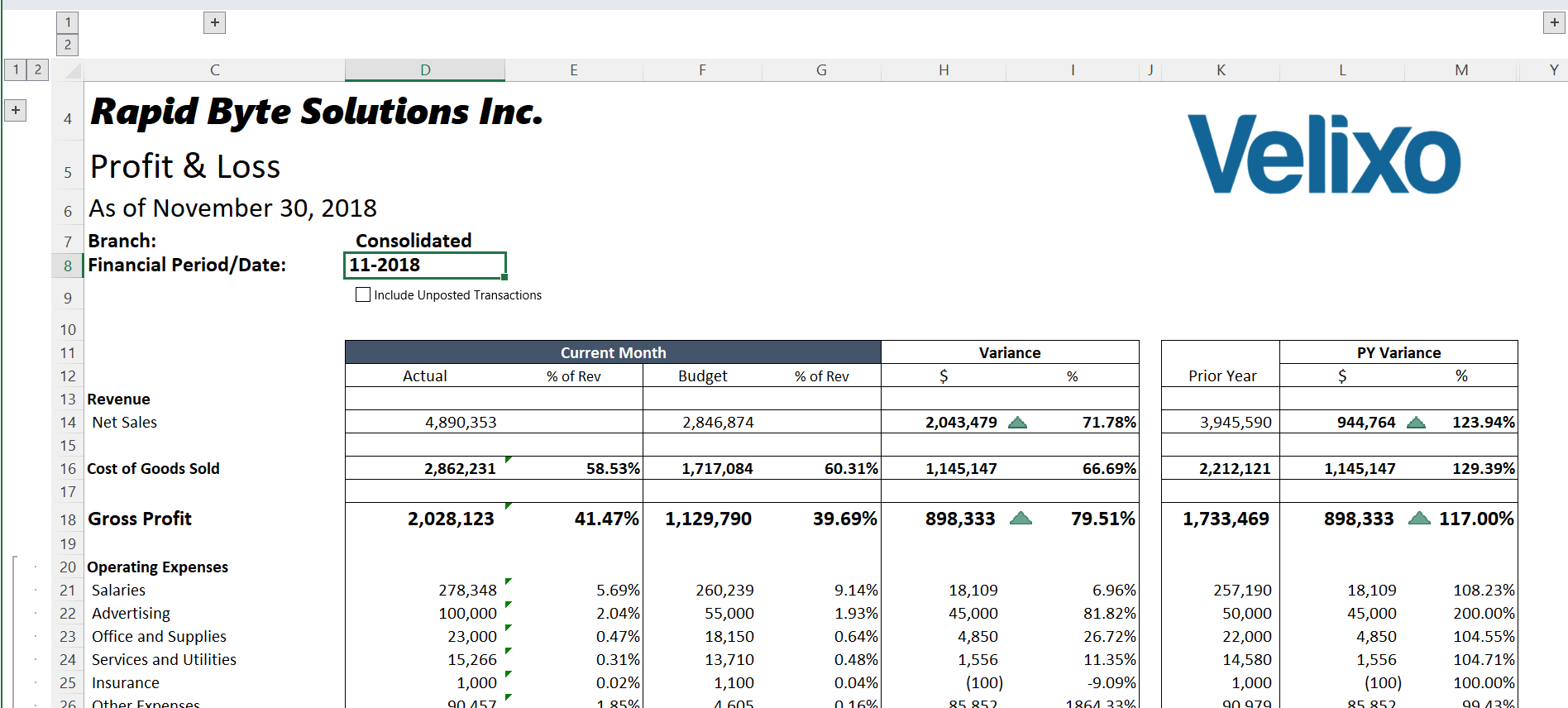Show row outline level 1
The height and width of the screenshot is (708, 1568).
tap(16, 69)
